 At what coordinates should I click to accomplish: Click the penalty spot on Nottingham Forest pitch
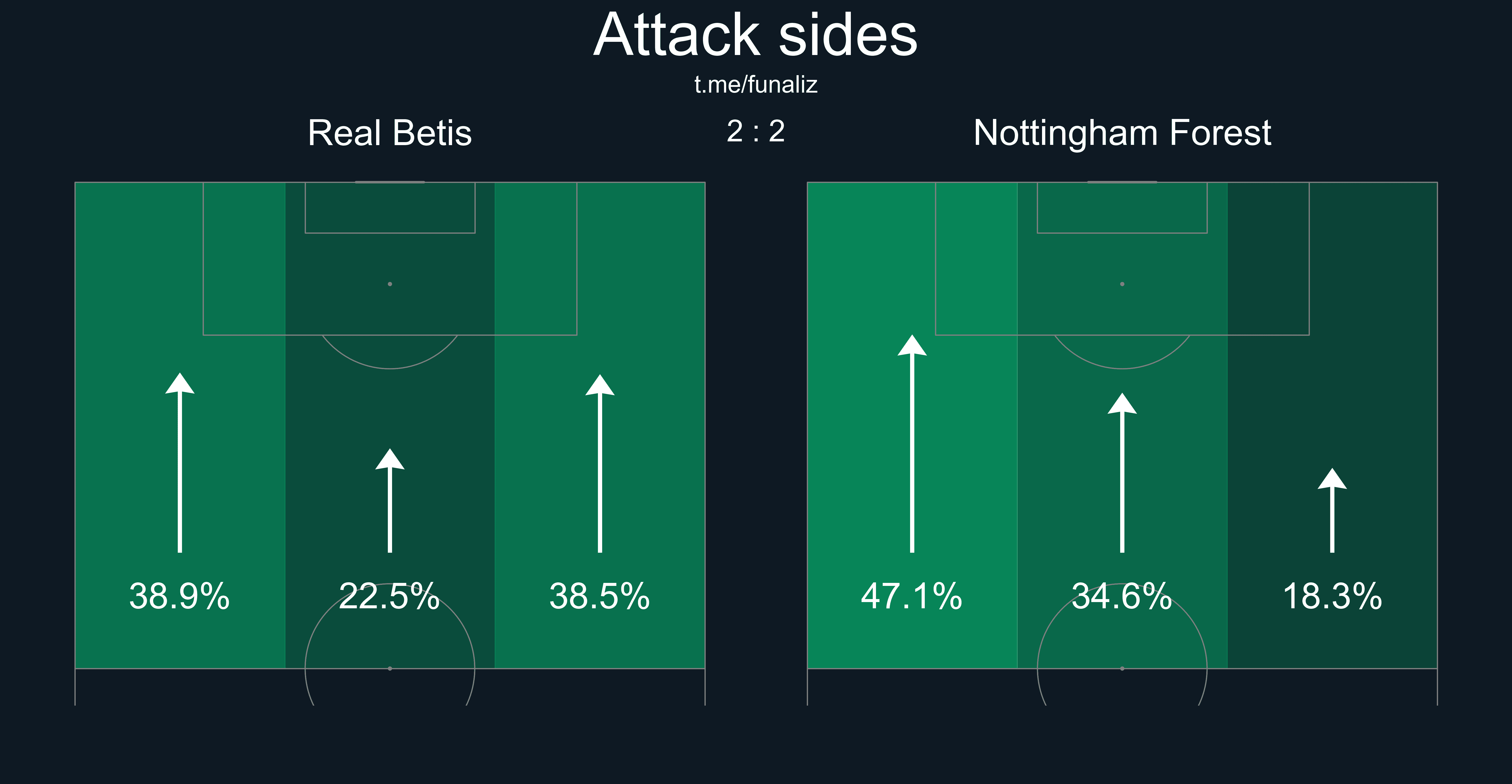click(1122, 284)
